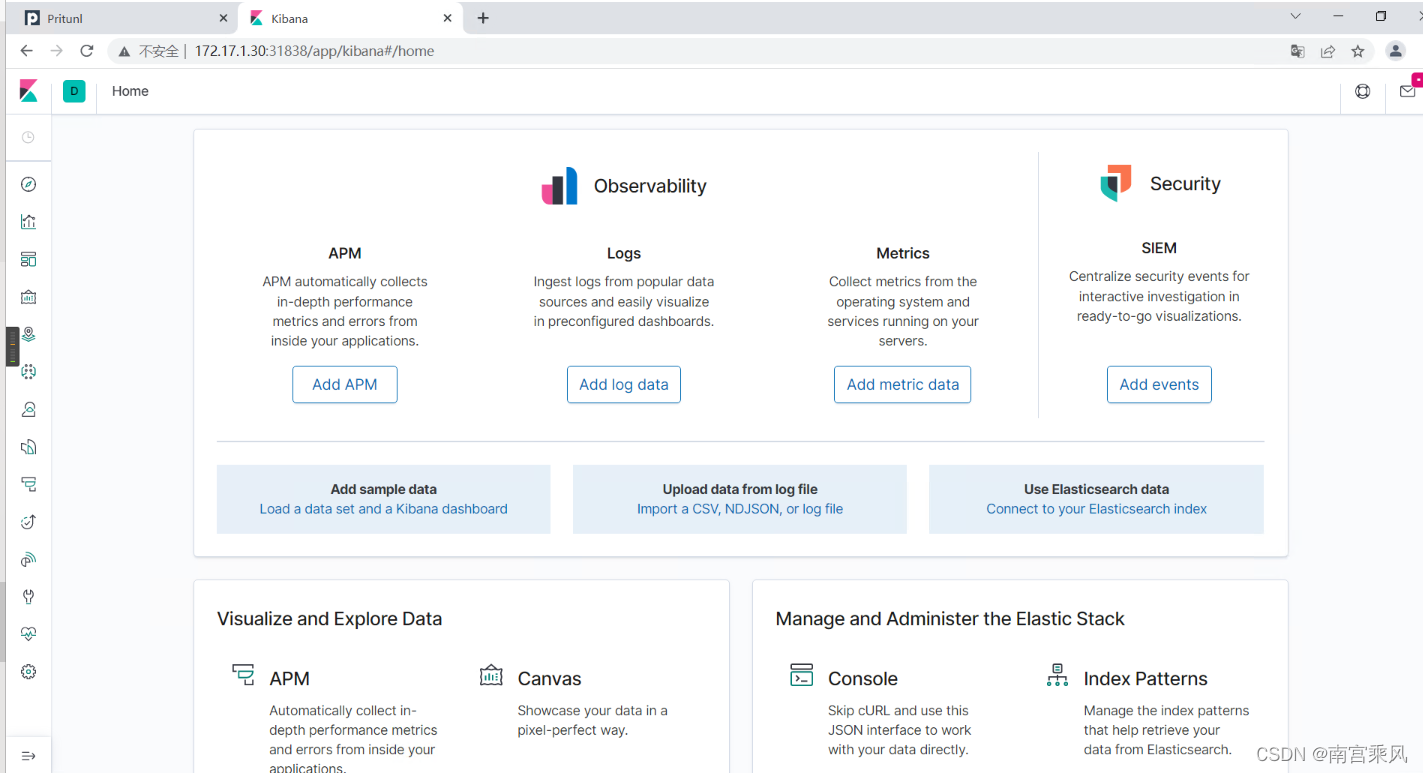Open APM heading under Visualize and Explore Data
This screenshot has height=773, width=1423.
click(289, 679)
